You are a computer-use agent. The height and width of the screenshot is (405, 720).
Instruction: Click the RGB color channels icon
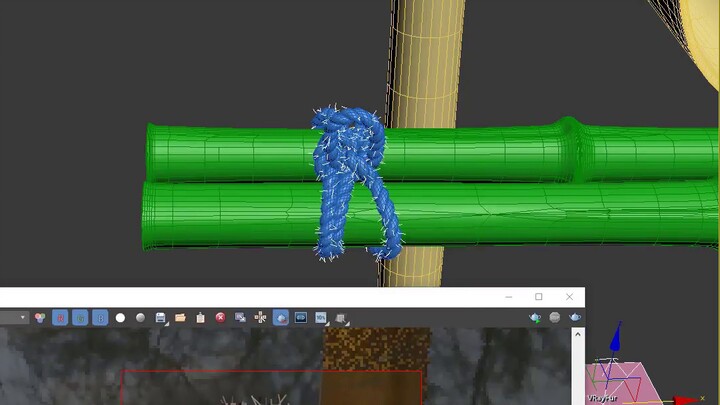40,318
